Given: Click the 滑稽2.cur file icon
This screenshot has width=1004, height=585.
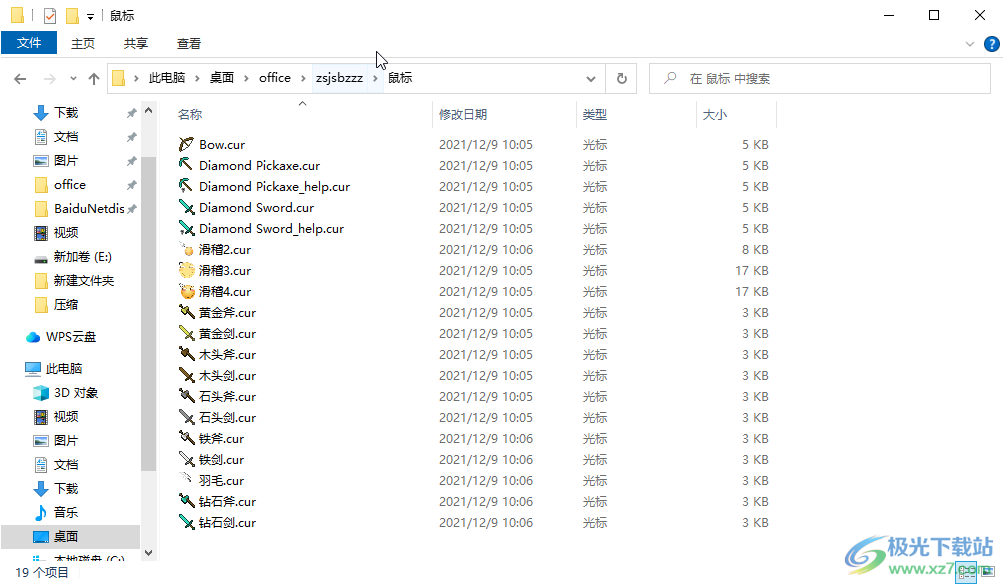Looking at the screenshot, I should (x=186, y=250).
